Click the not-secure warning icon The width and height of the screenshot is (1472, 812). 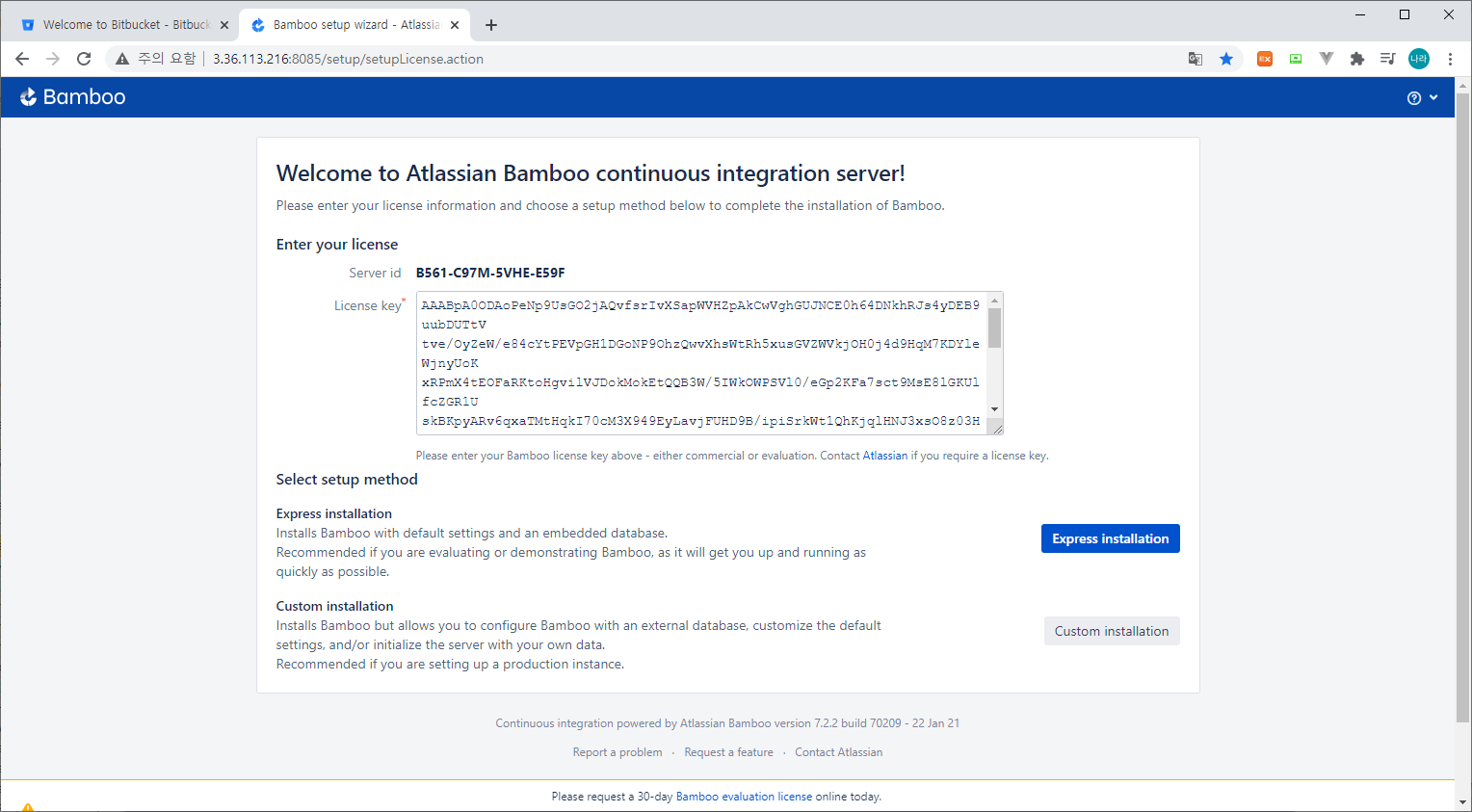122,59
